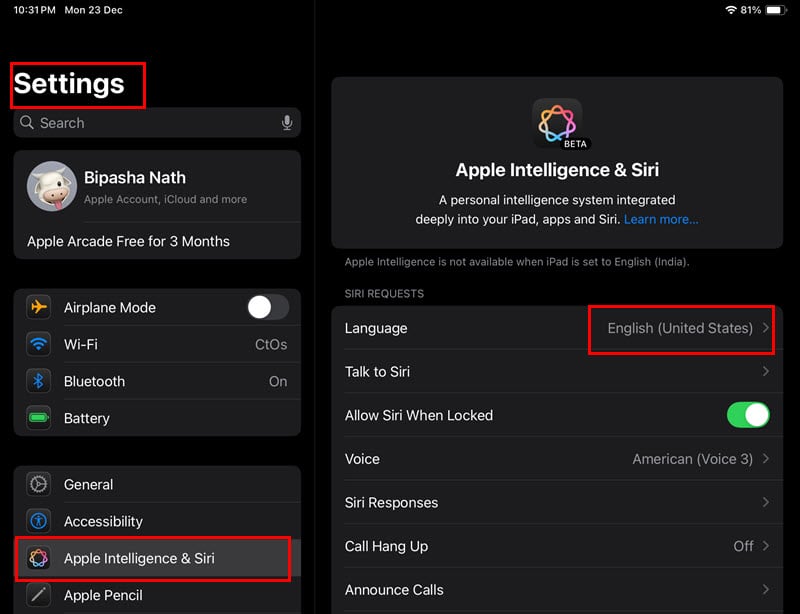
Task: Click the Search settings field
Action: pos(150,123)
